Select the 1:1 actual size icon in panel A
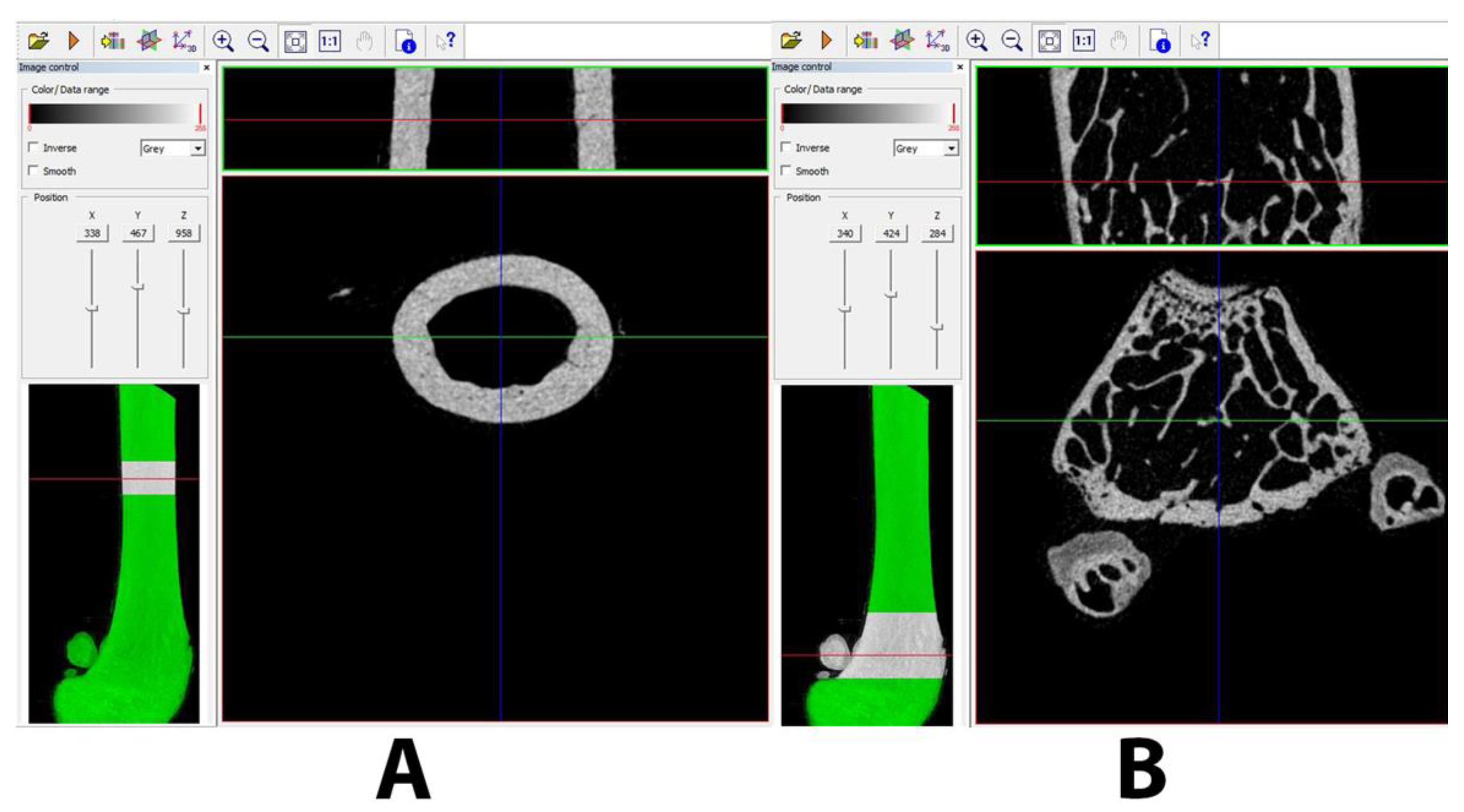The height and width of the screenshot is (812, 1464). tap(330, 41)
